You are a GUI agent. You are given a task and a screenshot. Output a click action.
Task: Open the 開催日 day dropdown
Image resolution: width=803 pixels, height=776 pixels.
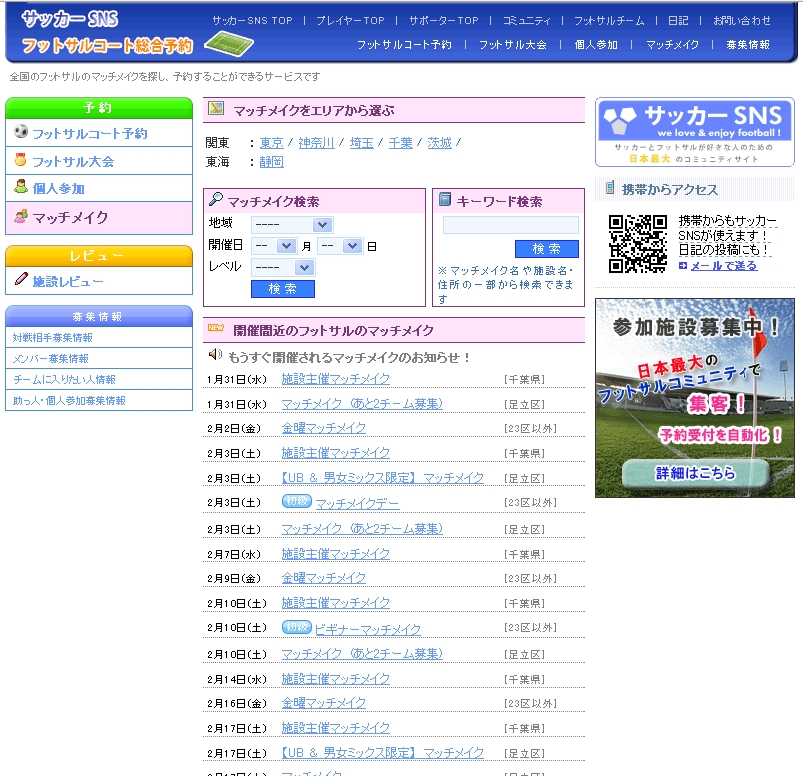340,245
